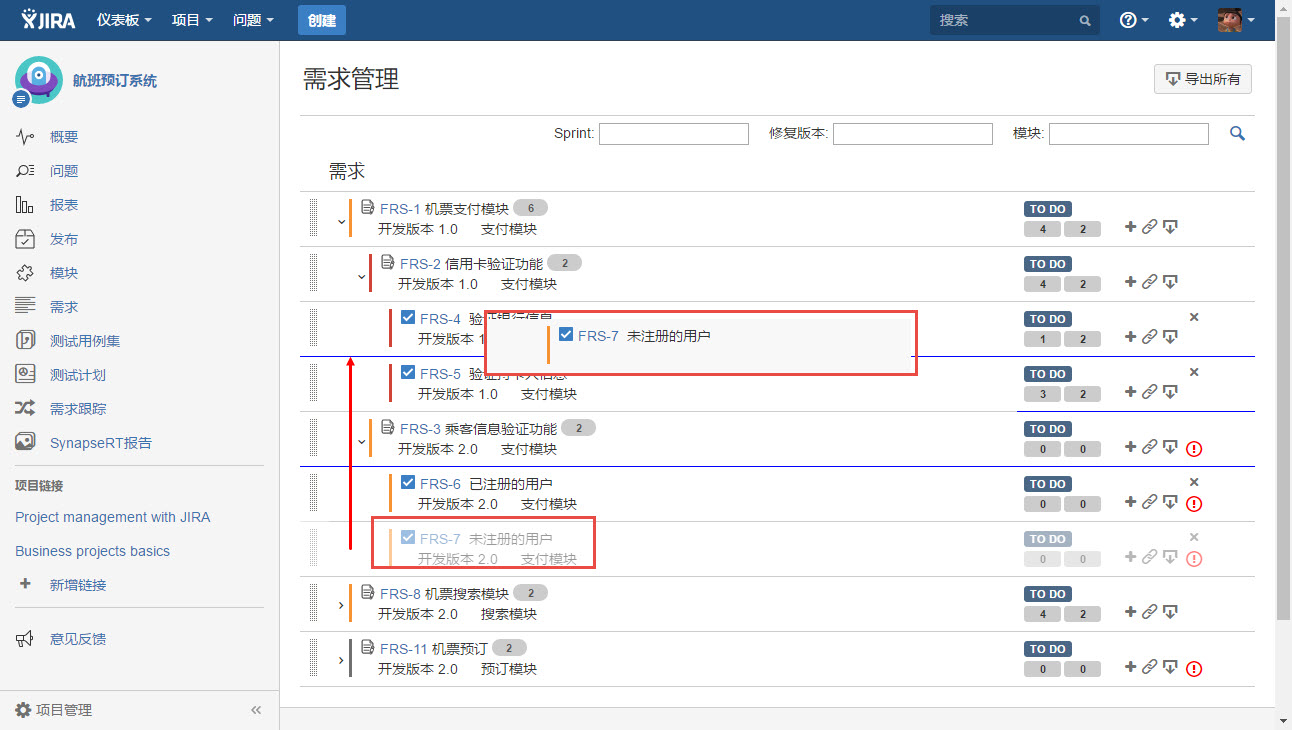Expand the FRS-11 机票预订 node
1292x730 pixels.
(x=341, y=660)
